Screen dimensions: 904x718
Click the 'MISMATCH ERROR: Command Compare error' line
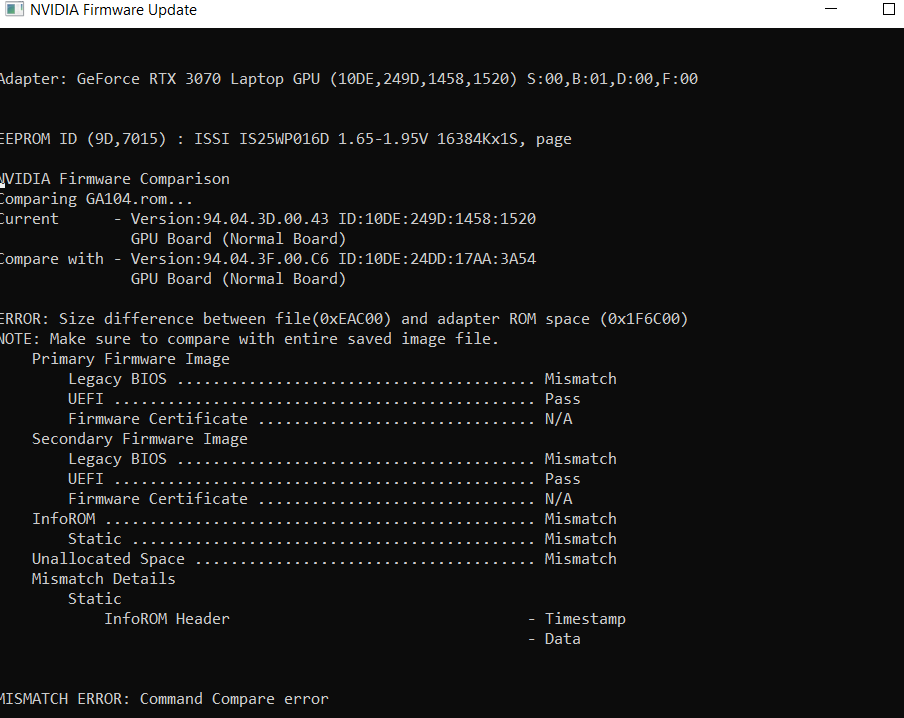[164, 699]
